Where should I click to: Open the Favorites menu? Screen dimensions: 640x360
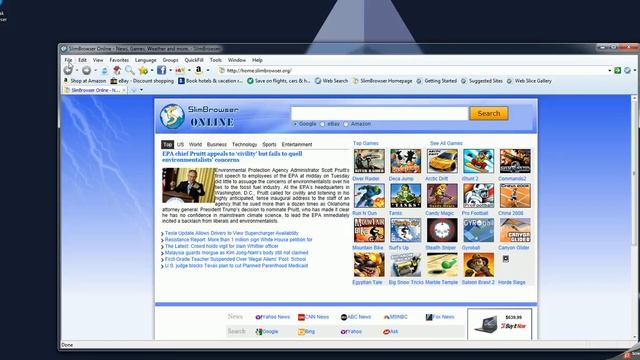pos(119,60)
